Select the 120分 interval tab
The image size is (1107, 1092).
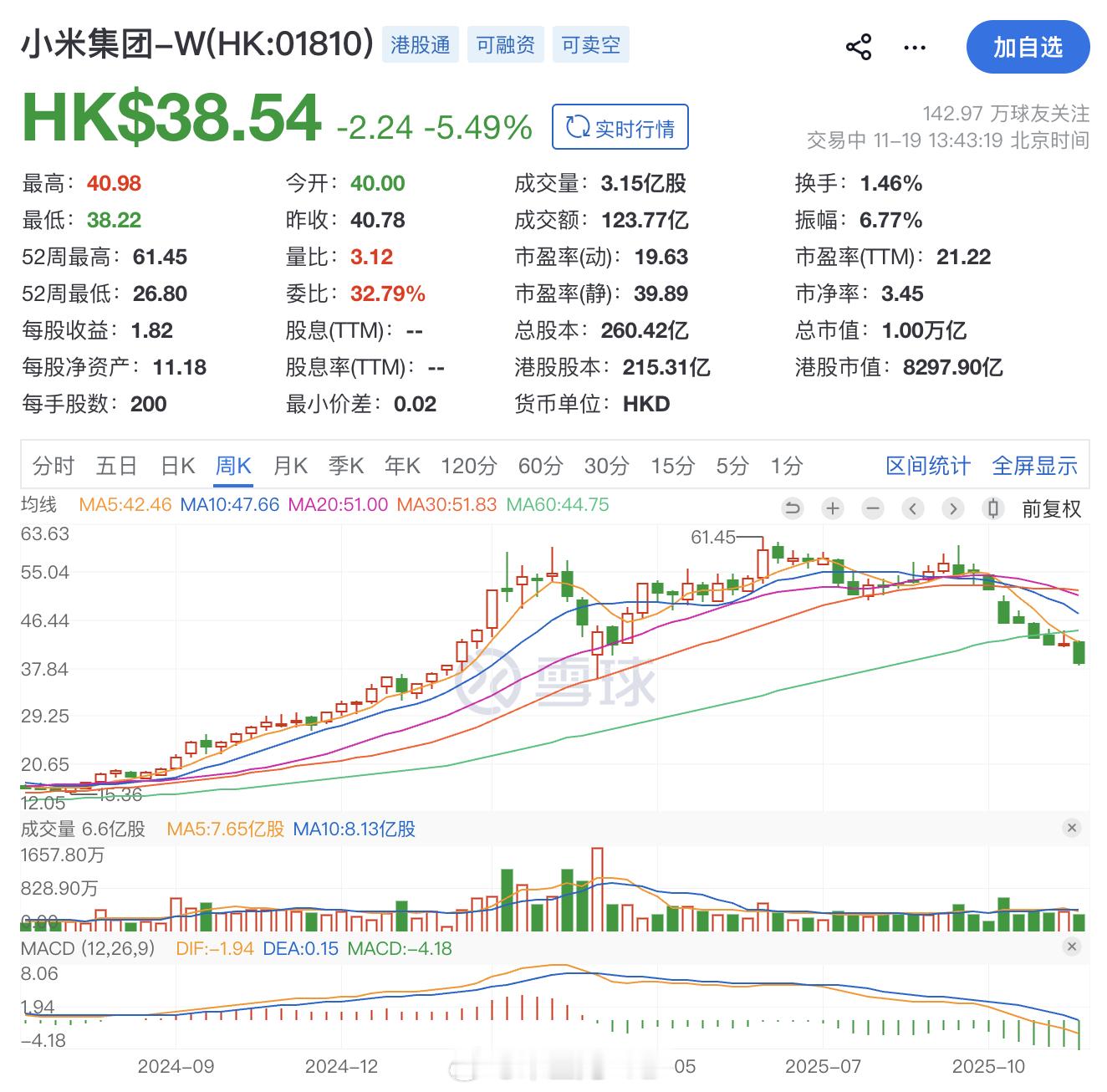click(x=469, y=466)
